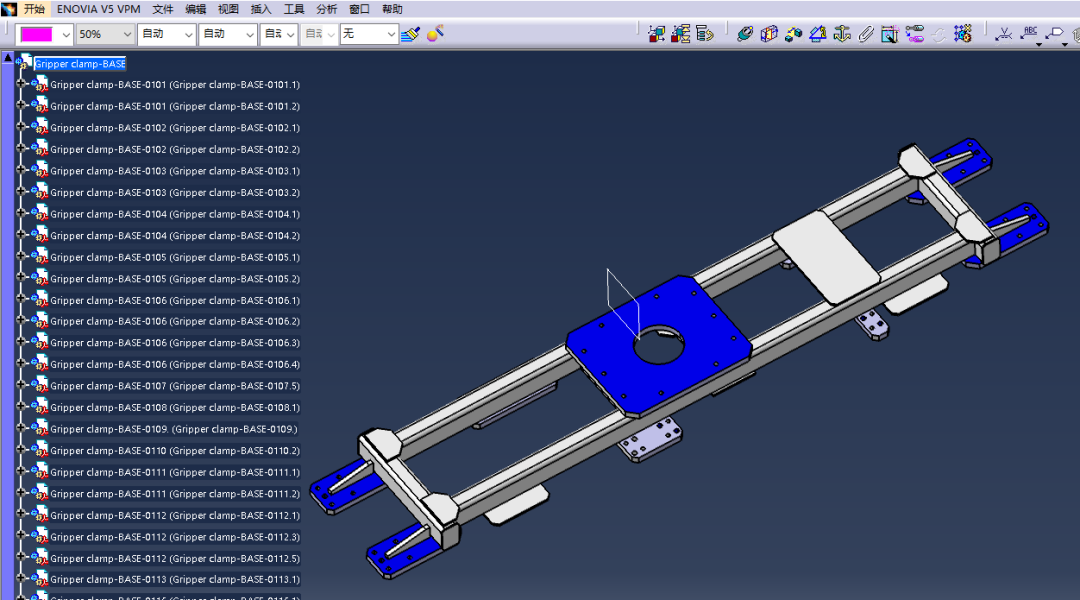
Task: Open the ENOVIA V5 VPM menu
Action: pyautogui.click(x=98, y=9)
